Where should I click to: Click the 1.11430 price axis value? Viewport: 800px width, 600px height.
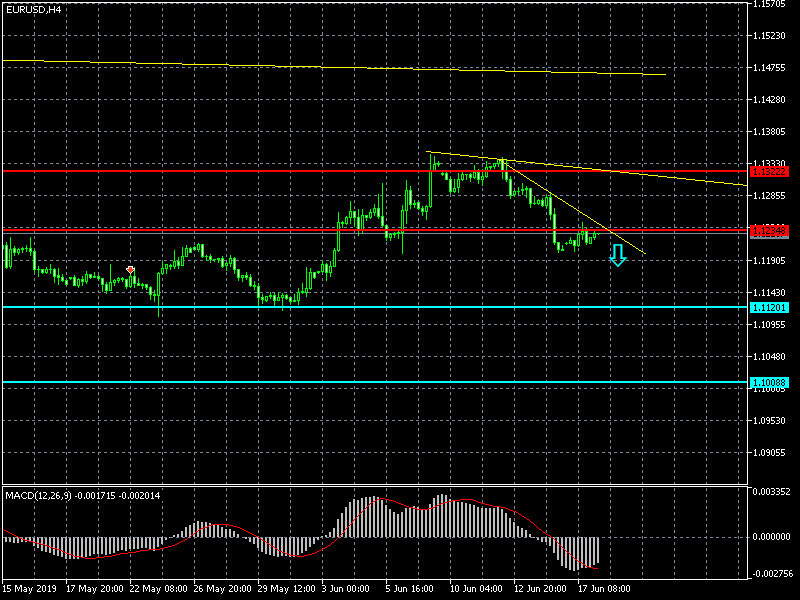[x=769, y=293]
